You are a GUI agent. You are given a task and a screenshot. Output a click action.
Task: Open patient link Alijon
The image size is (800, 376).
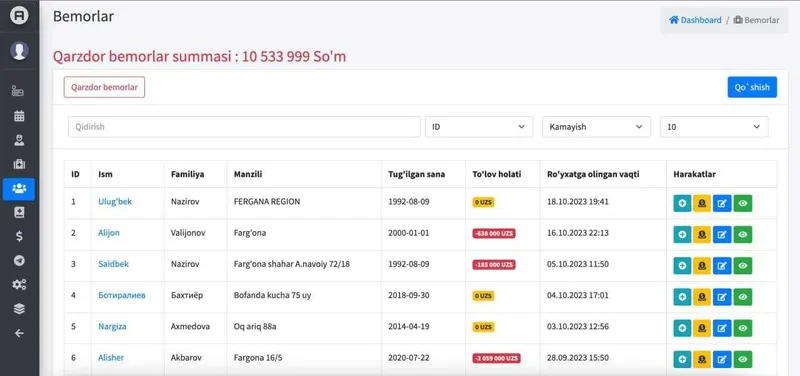click(109, 233)
